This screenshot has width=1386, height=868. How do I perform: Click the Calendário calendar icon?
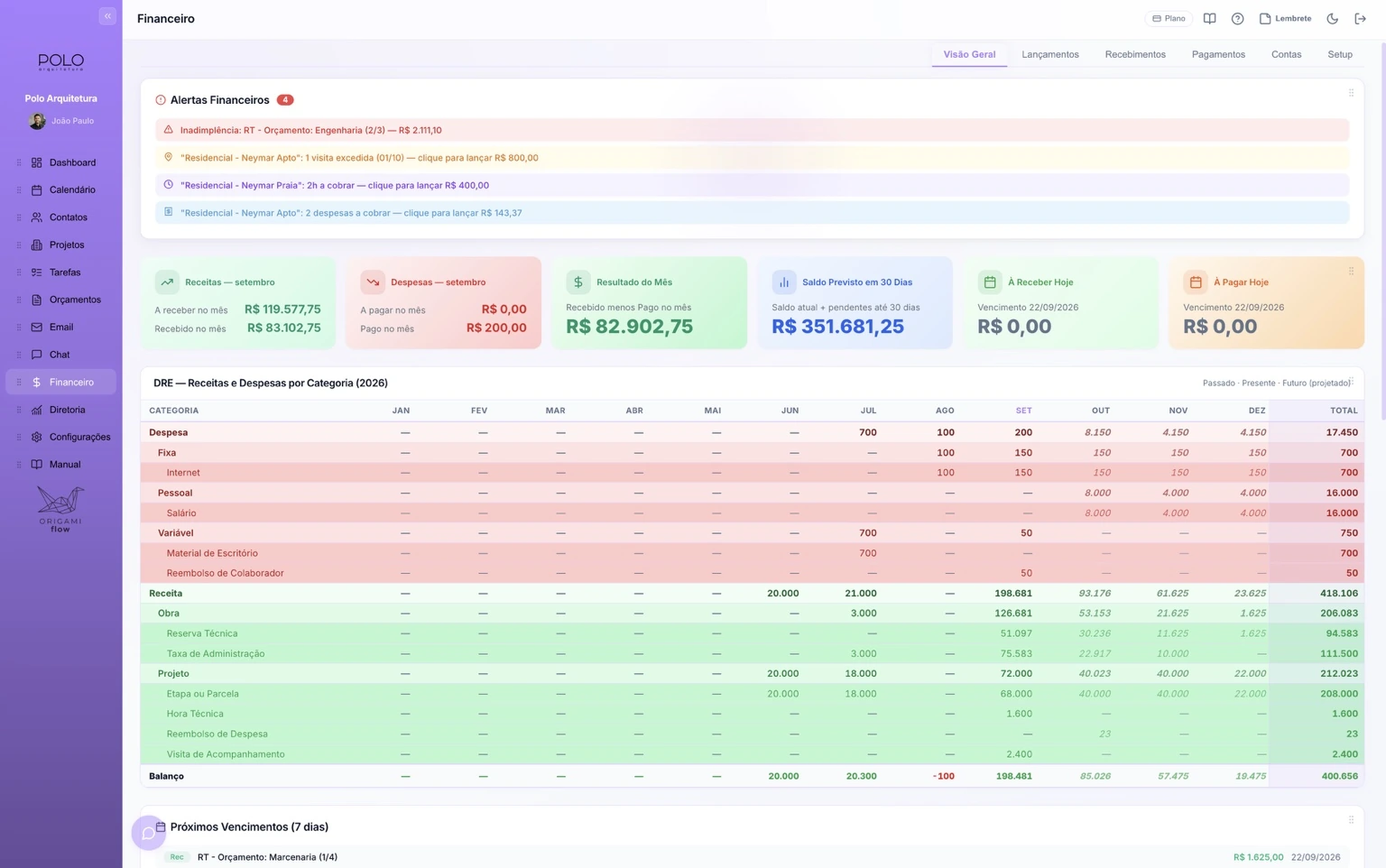(37, 190)
